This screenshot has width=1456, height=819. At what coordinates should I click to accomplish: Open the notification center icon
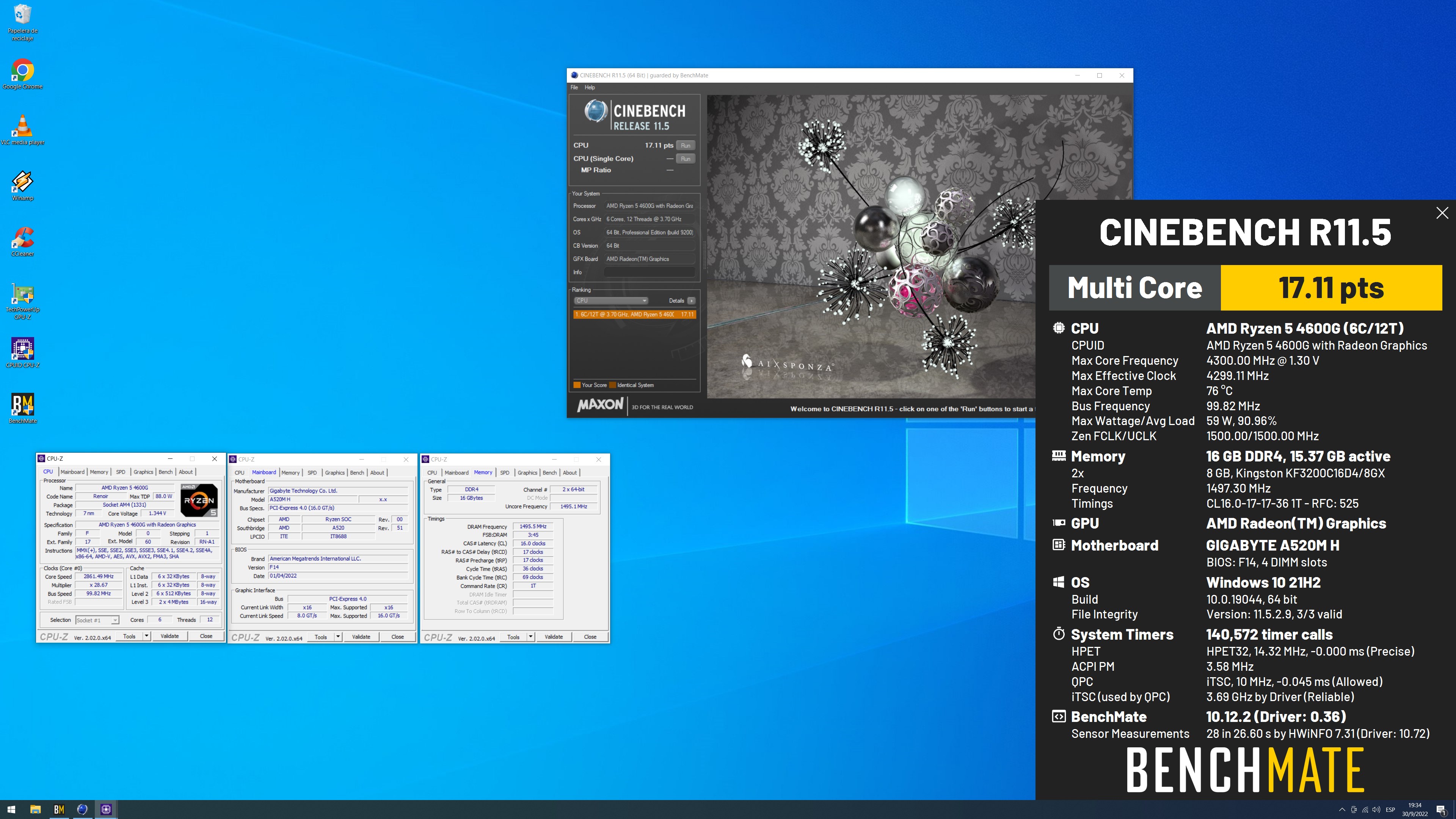point(1441,810)
